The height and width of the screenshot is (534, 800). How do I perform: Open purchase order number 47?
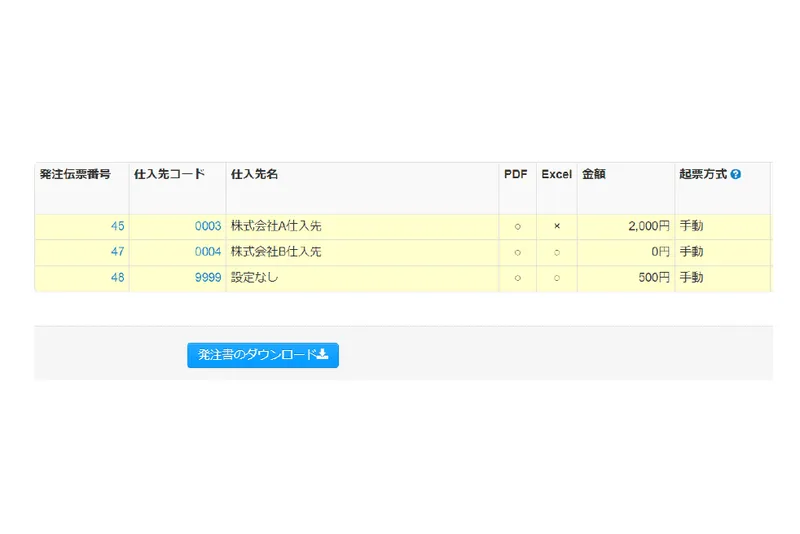pyautogui.click(x=117, y=251)
